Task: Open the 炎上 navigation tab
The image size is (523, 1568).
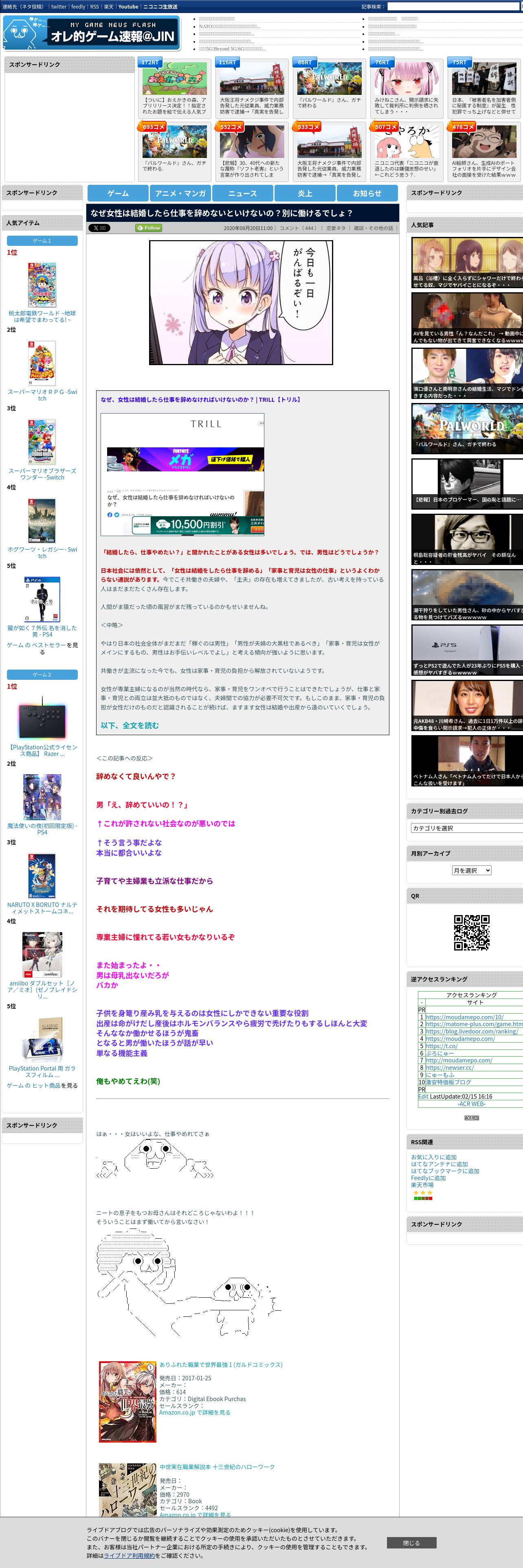Action: (x=305, y=193)
